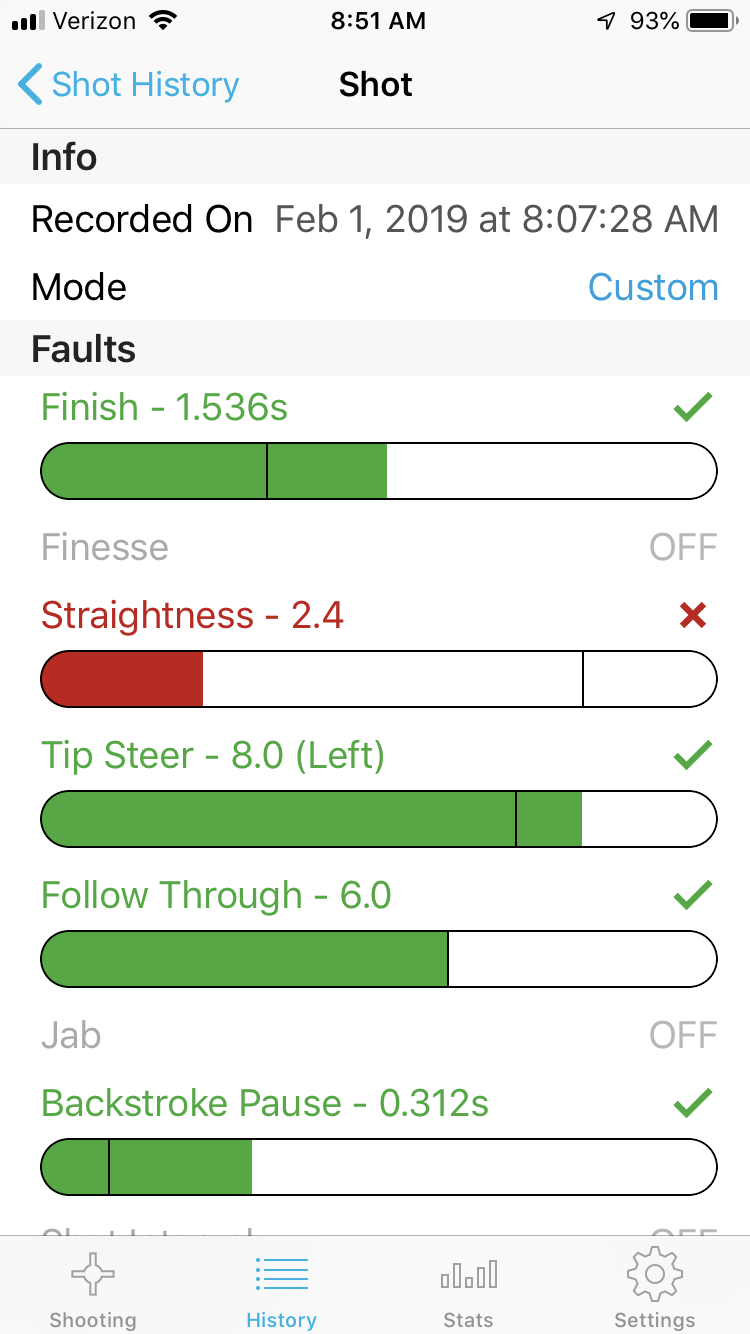
Task: Tap the Finesse OFF indicator
Action: (x=683, y=547)
